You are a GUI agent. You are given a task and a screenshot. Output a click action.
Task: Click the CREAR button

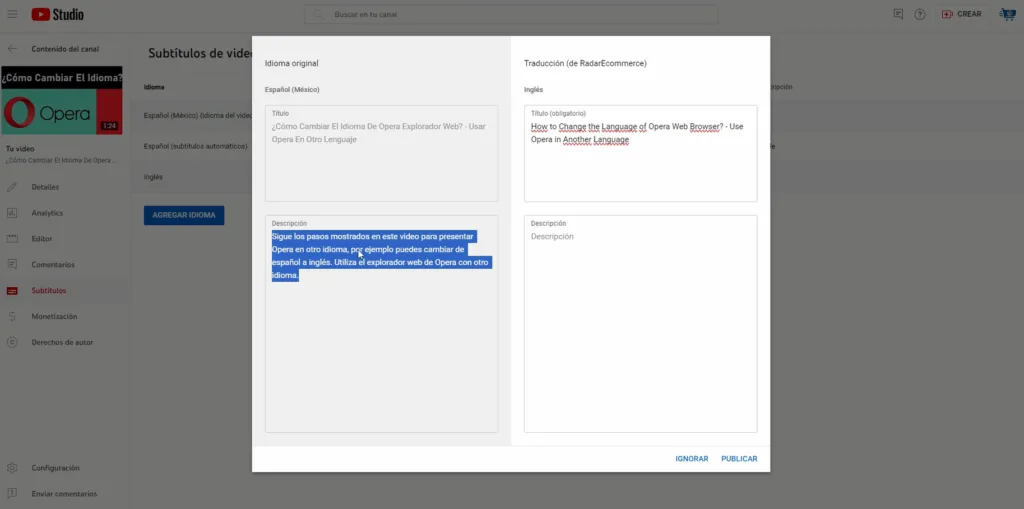(961, 14)
